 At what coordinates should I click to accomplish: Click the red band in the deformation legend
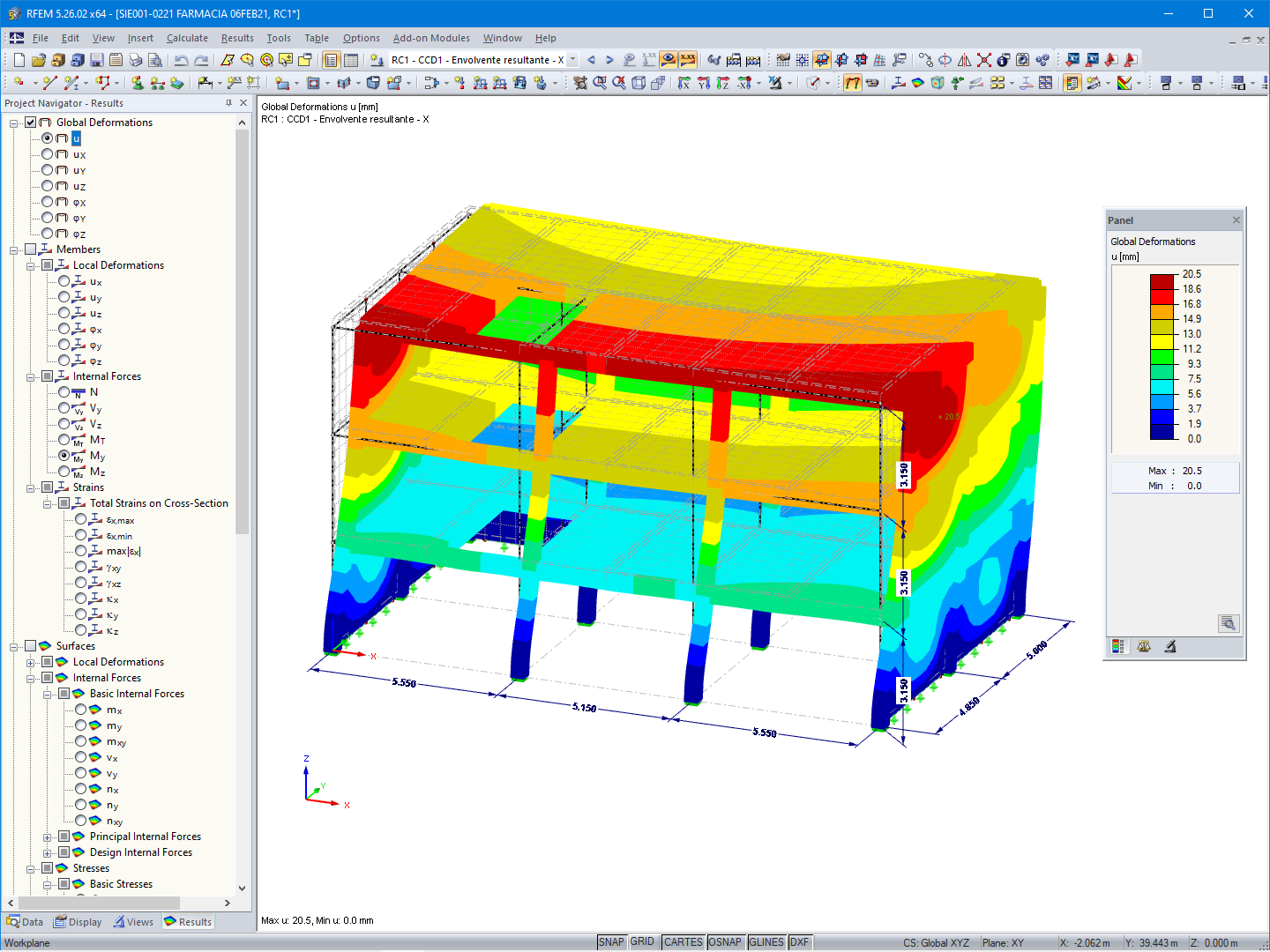[x=1162, y=279]
